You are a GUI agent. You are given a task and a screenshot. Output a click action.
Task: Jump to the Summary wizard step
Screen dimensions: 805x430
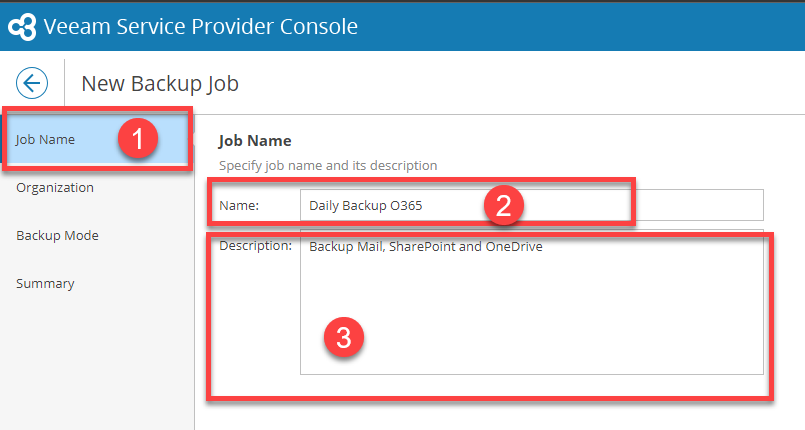pyautogui.click(x=45, y=284)
